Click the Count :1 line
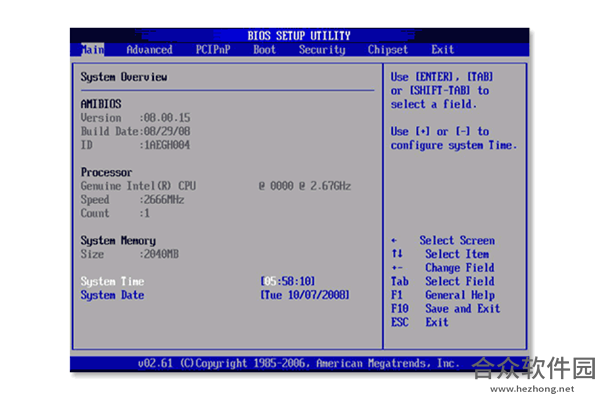 115,213
